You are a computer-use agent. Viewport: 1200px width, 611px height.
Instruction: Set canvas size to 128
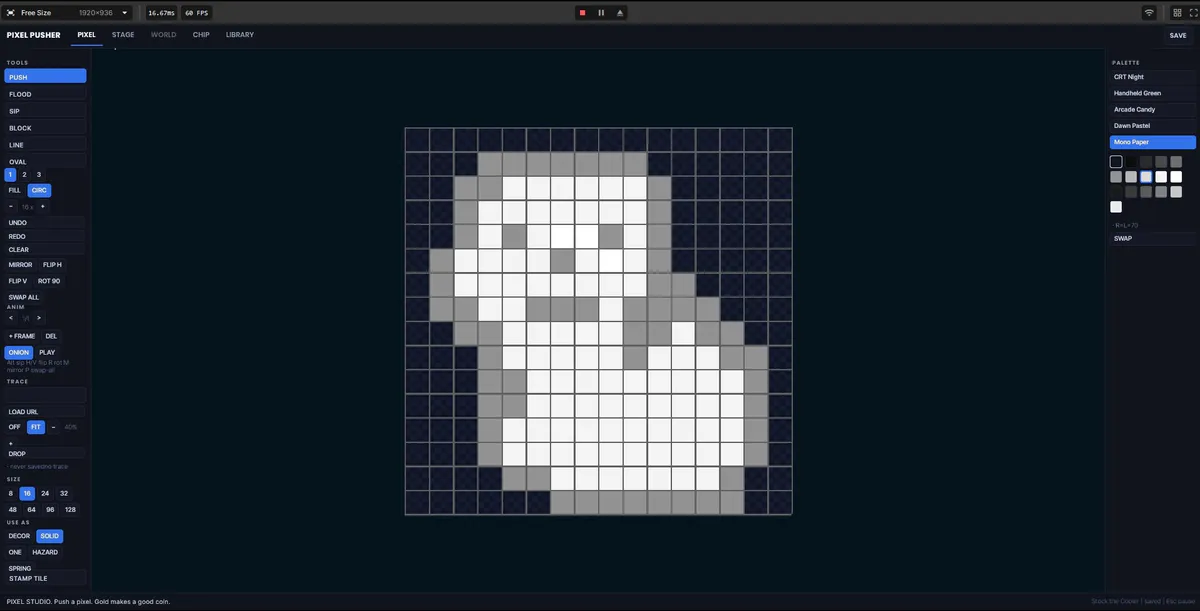(70, 510)
